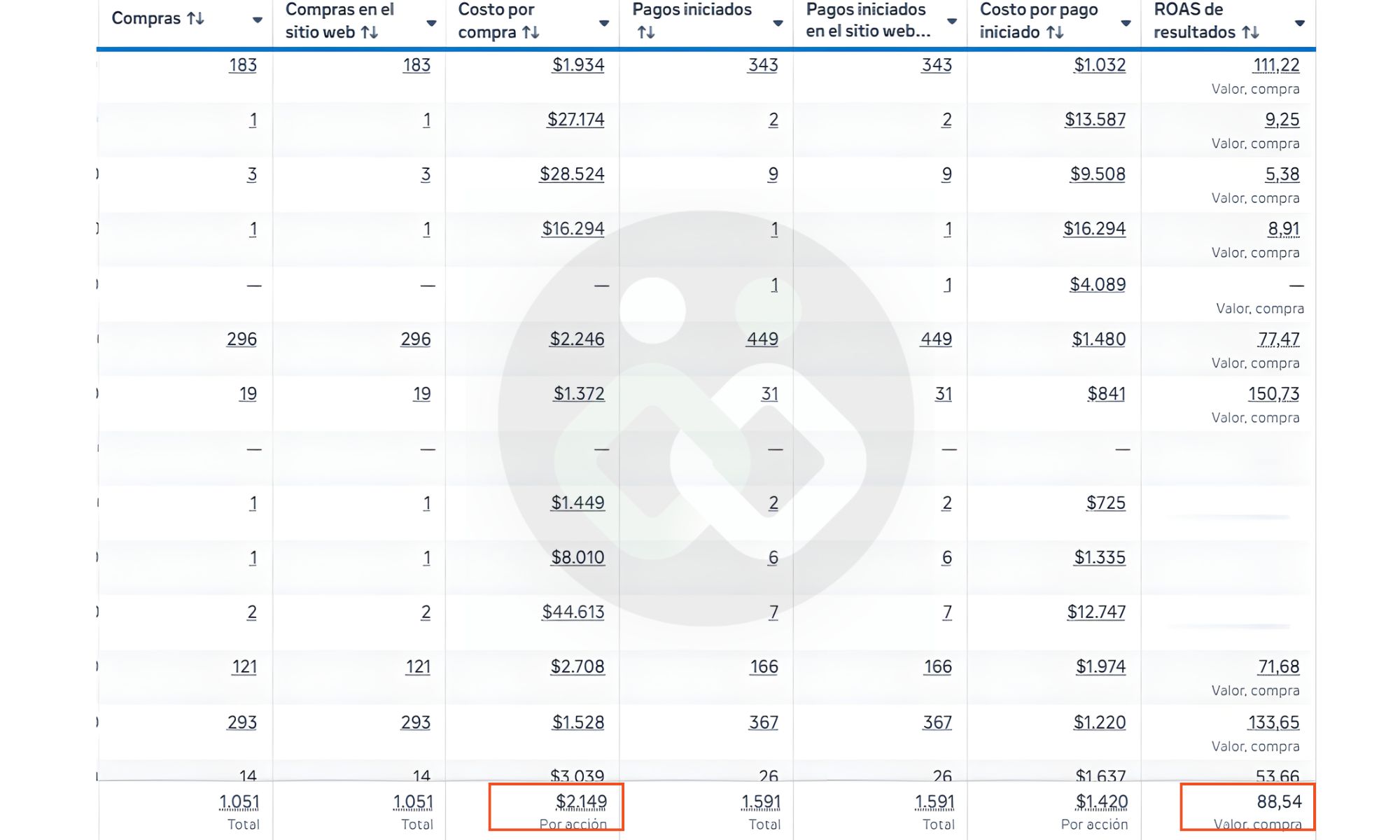Image resolution: width=1400 pixels, height=840 pixels.
Task: Open ROAS de resultados column dropdown
Action: point(1299,23)
